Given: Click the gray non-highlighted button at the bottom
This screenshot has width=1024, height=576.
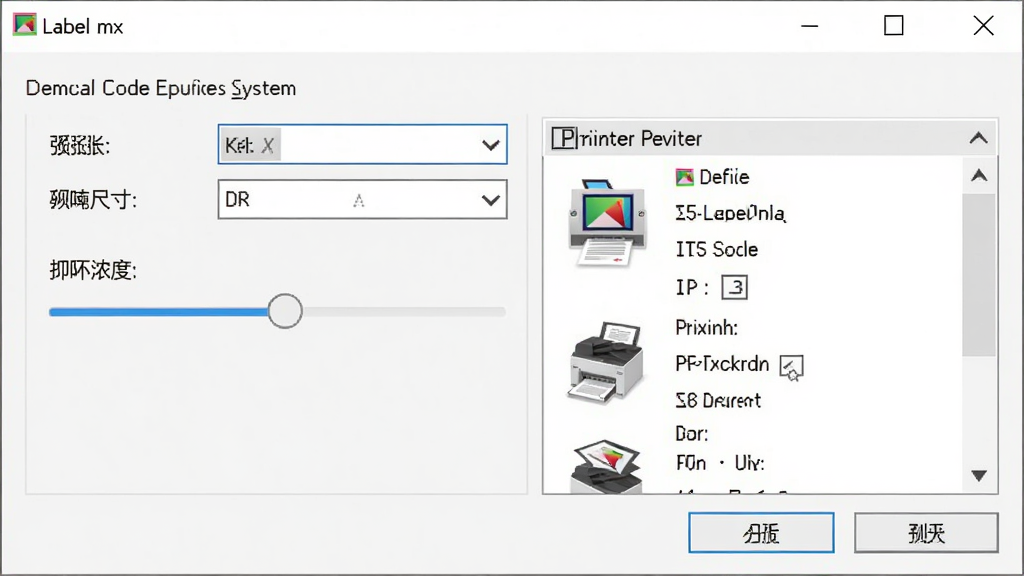Looking at the screenshot, I should (x=926, y=533).
